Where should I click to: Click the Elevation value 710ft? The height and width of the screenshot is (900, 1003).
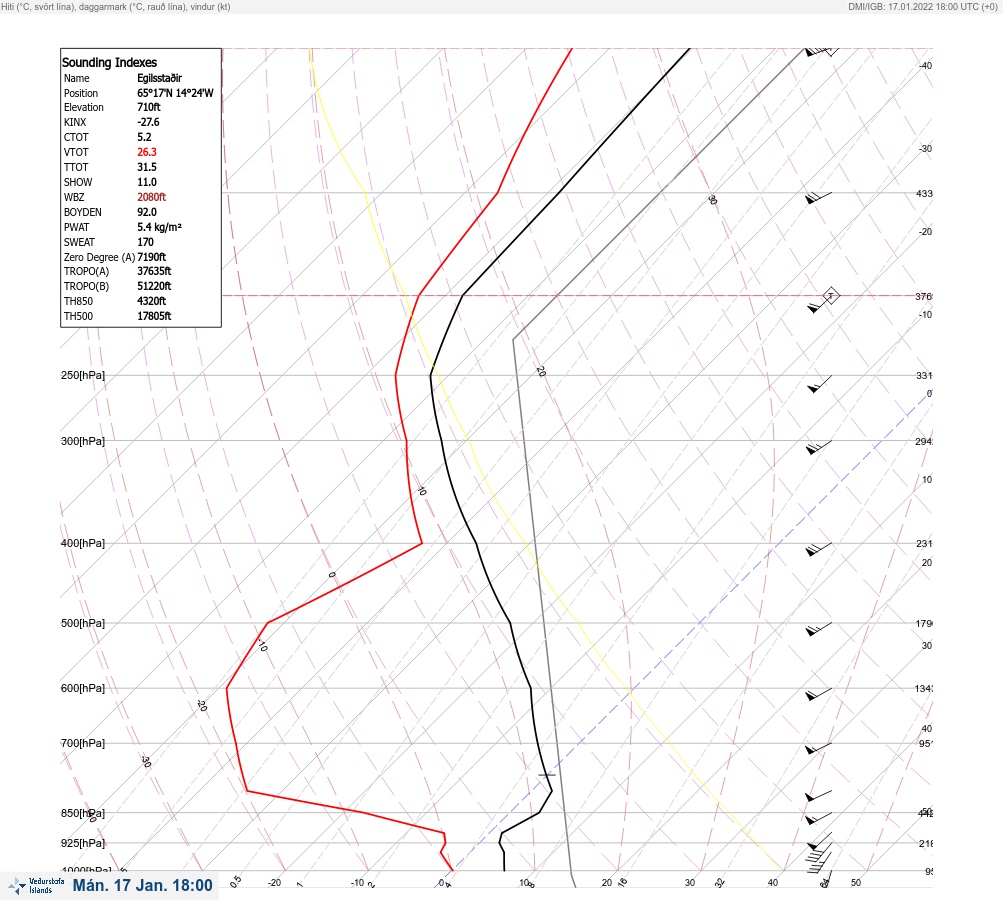point(148,107)
